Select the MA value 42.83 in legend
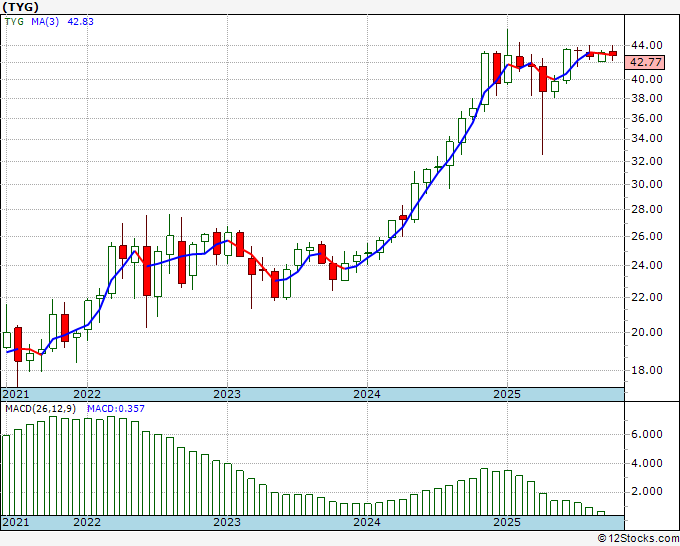680x546 pixels. click(80, 21)
